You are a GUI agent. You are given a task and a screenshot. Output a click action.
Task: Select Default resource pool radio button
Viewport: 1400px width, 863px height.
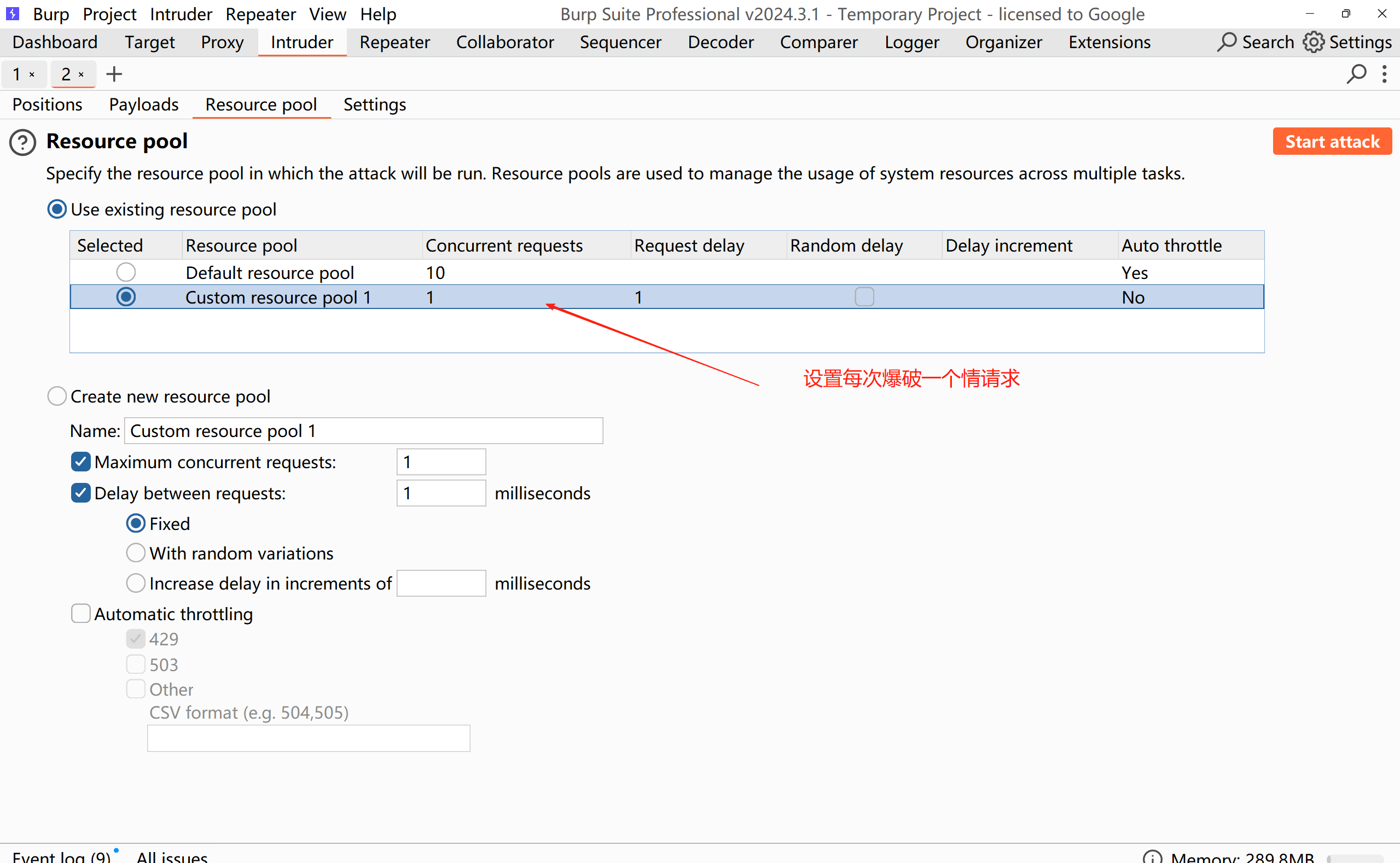pyautogui.click(x=126, y=272)
